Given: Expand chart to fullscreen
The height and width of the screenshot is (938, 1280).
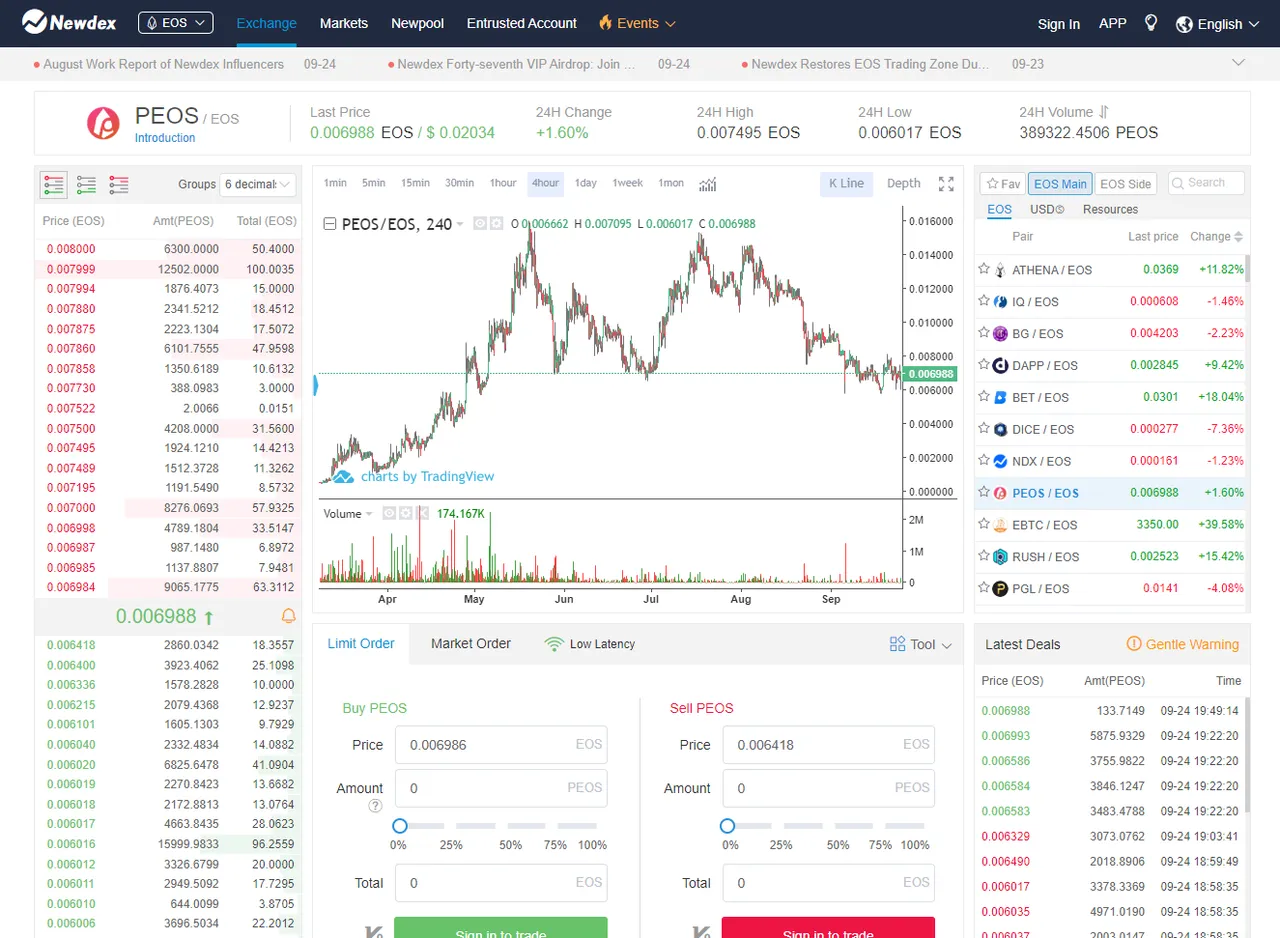Looking at the screenshot, I should (x=946, y=183).
